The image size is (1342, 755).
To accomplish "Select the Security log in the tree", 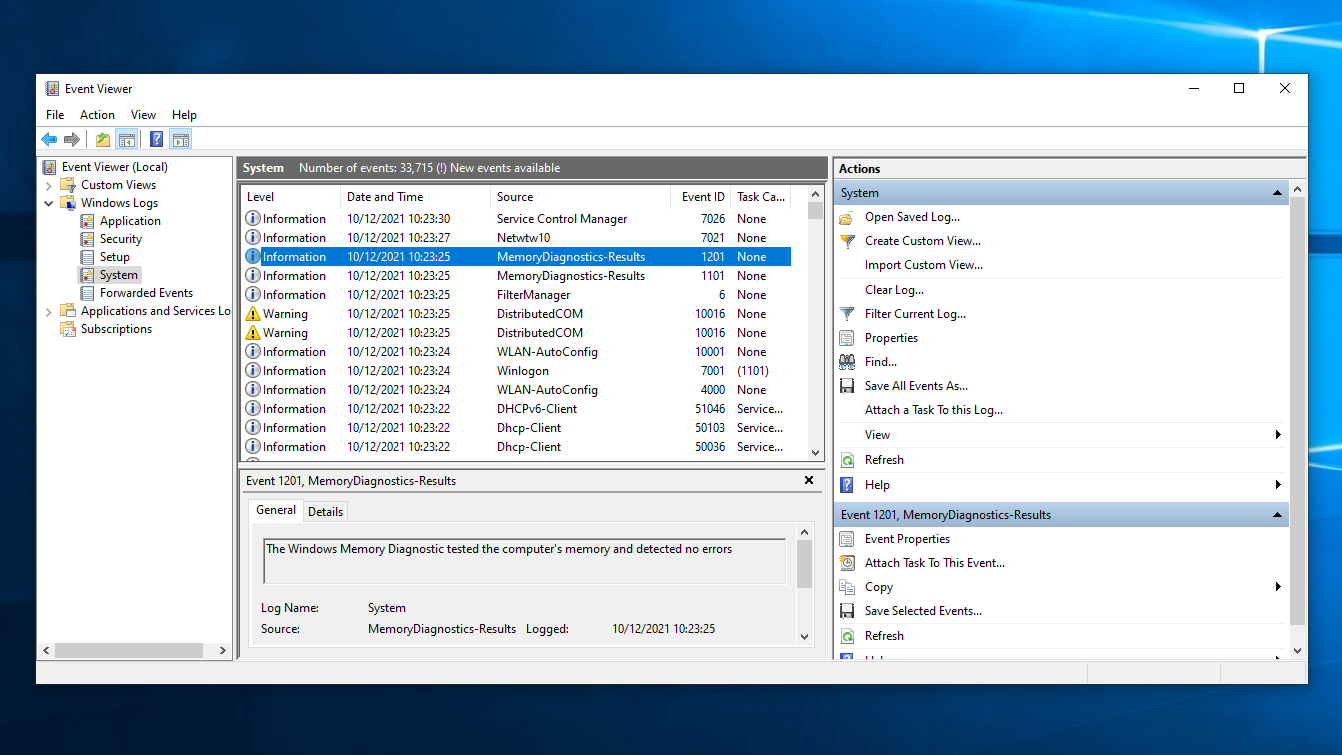I will pos(119,238).
